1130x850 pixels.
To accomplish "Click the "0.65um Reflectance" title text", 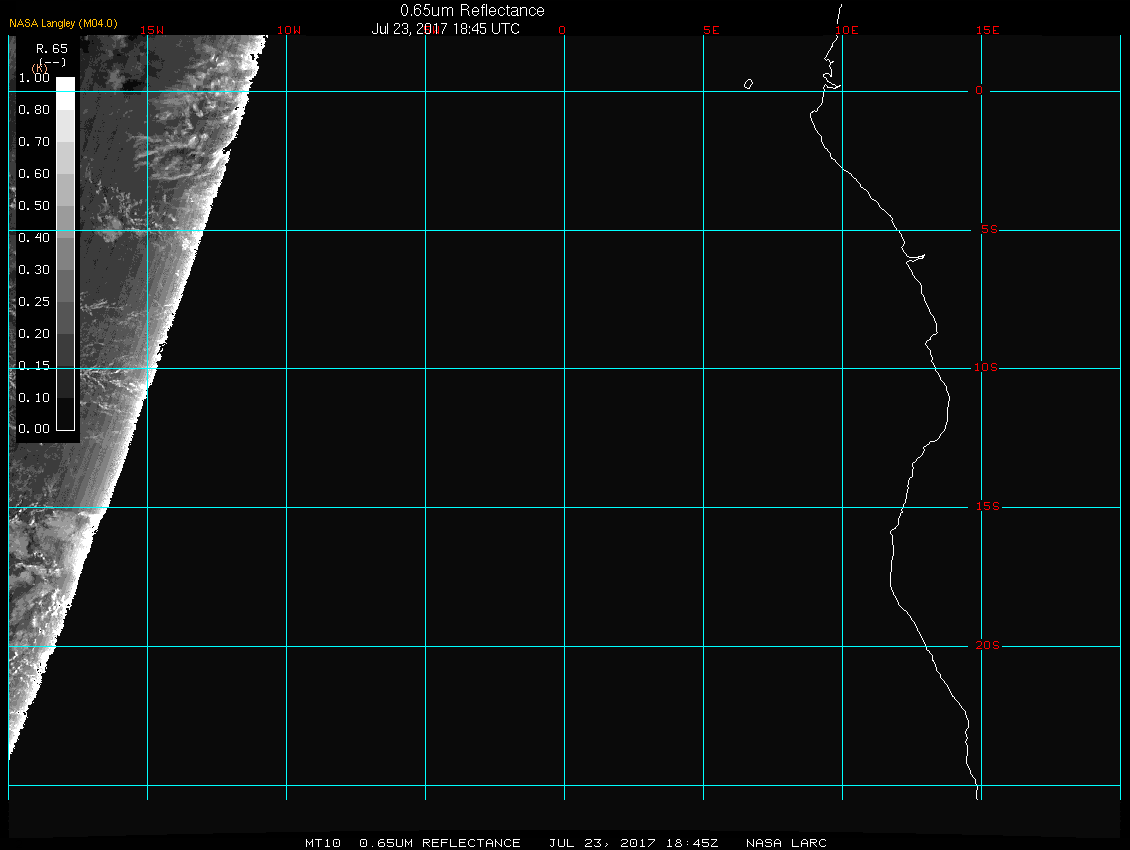I will point(472,10).
